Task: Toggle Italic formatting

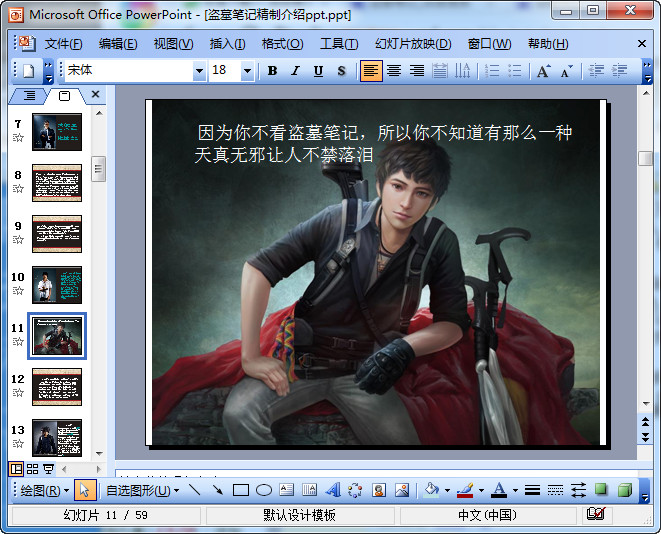Action: click(x=296, y=70)
